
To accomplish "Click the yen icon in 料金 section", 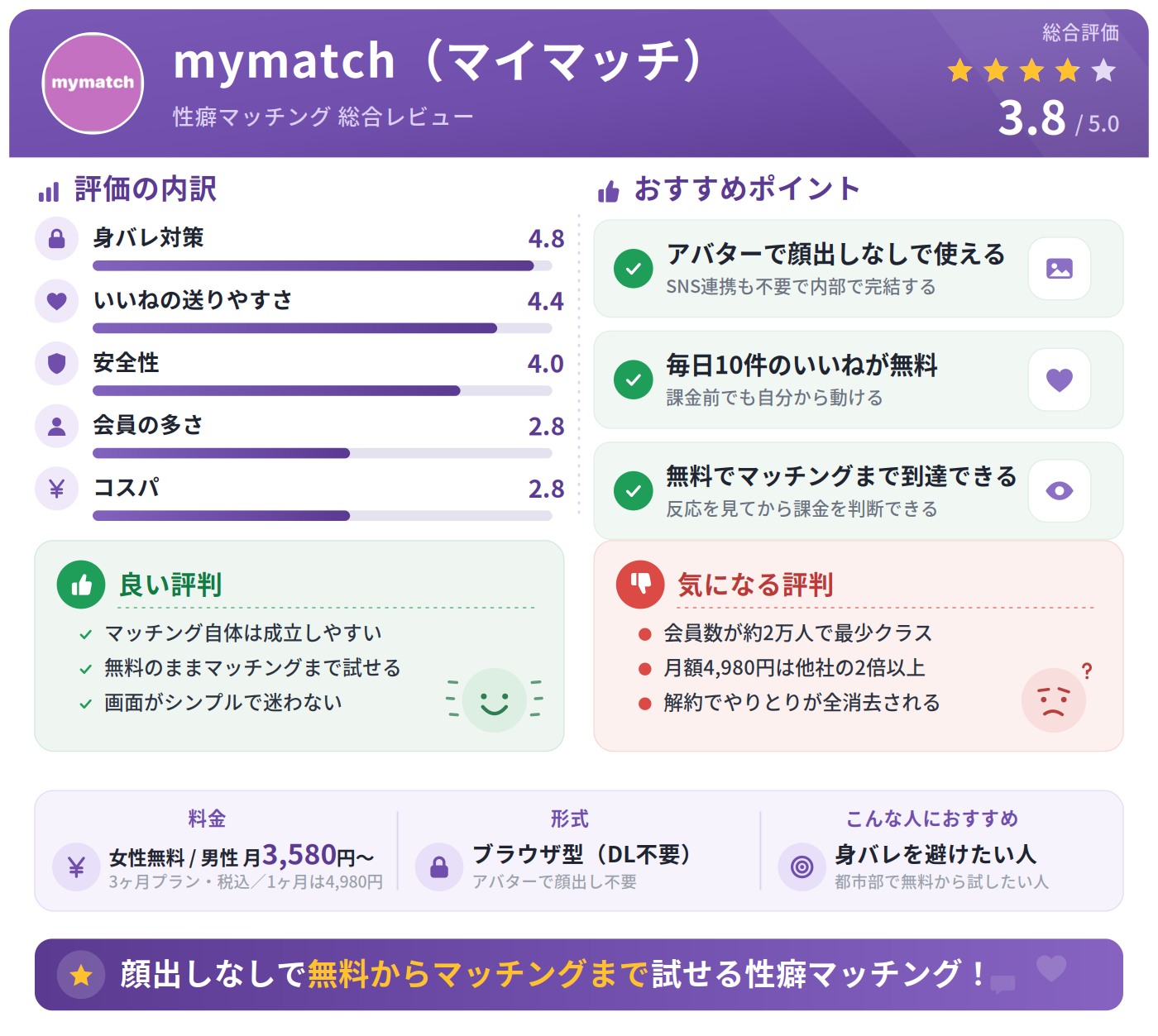I will pos(76,867).
